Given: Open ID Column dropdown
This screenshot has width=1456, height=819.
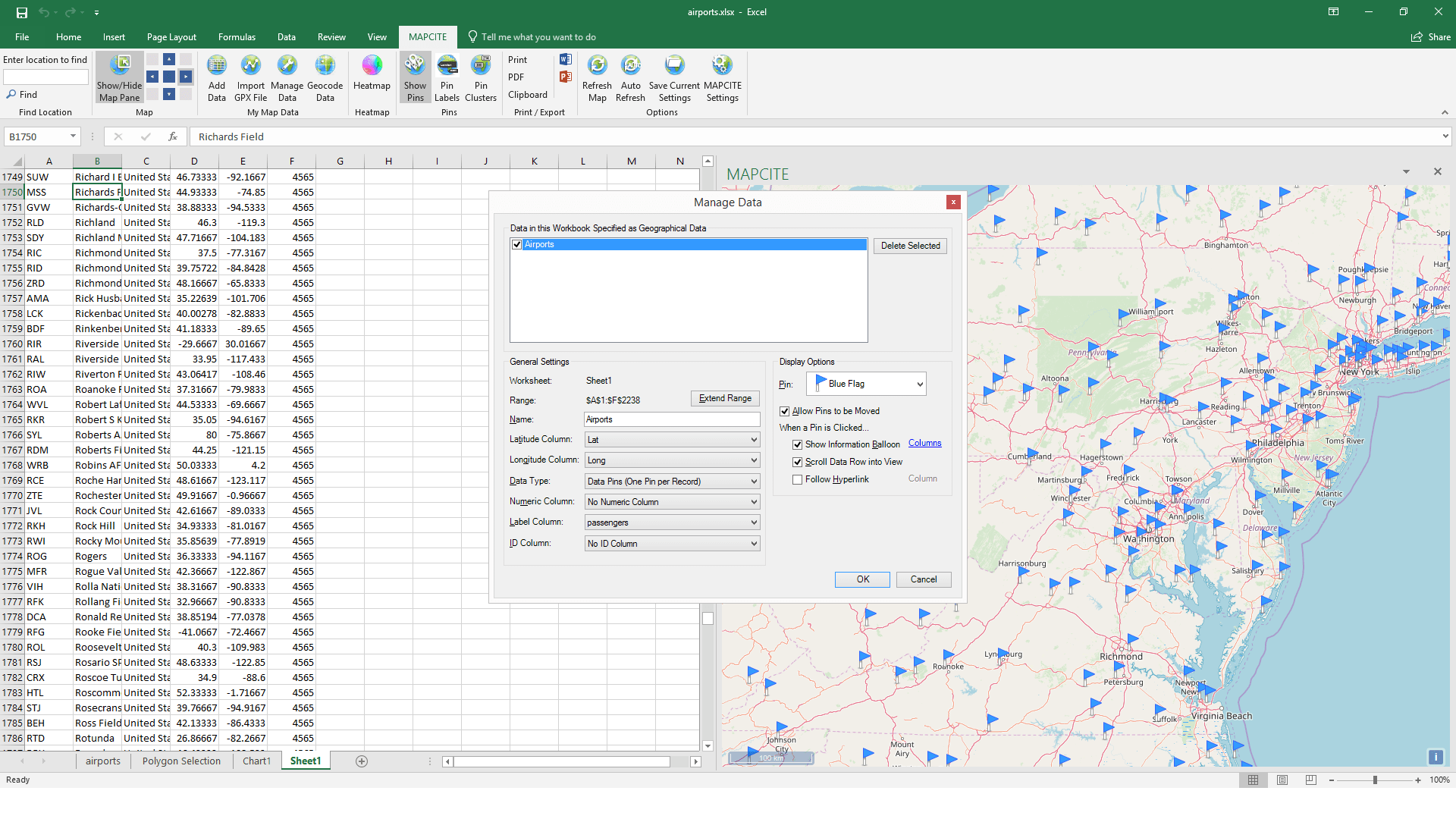Looking at the screenshot, I should 673,544.
